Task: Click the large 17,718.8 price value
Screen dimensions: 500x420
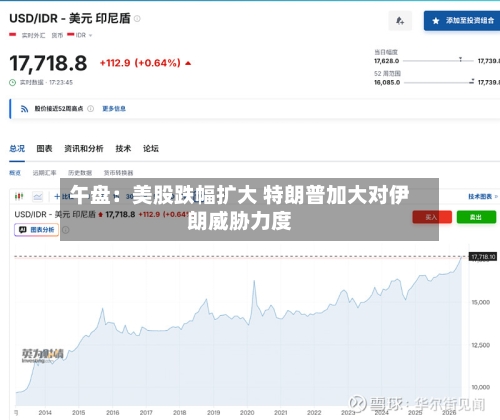Action: [x=48, y=63]
